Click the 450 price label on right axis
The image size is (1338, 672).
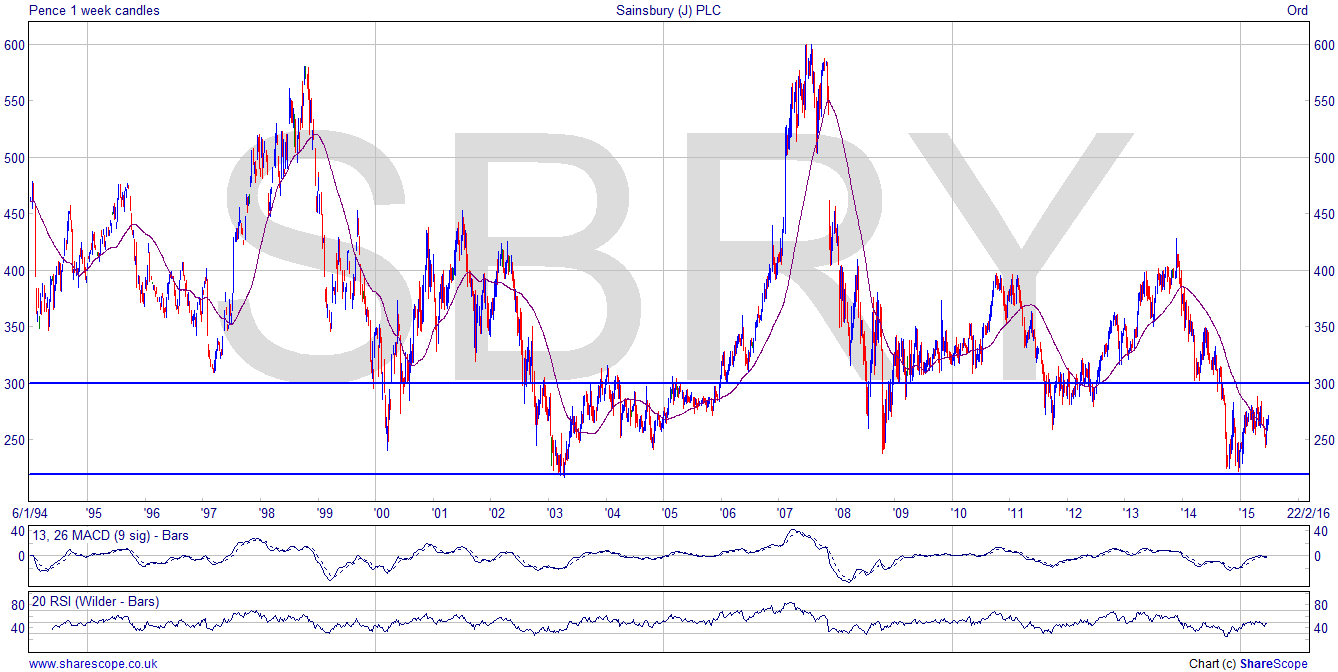click(x=1323, y=214)
